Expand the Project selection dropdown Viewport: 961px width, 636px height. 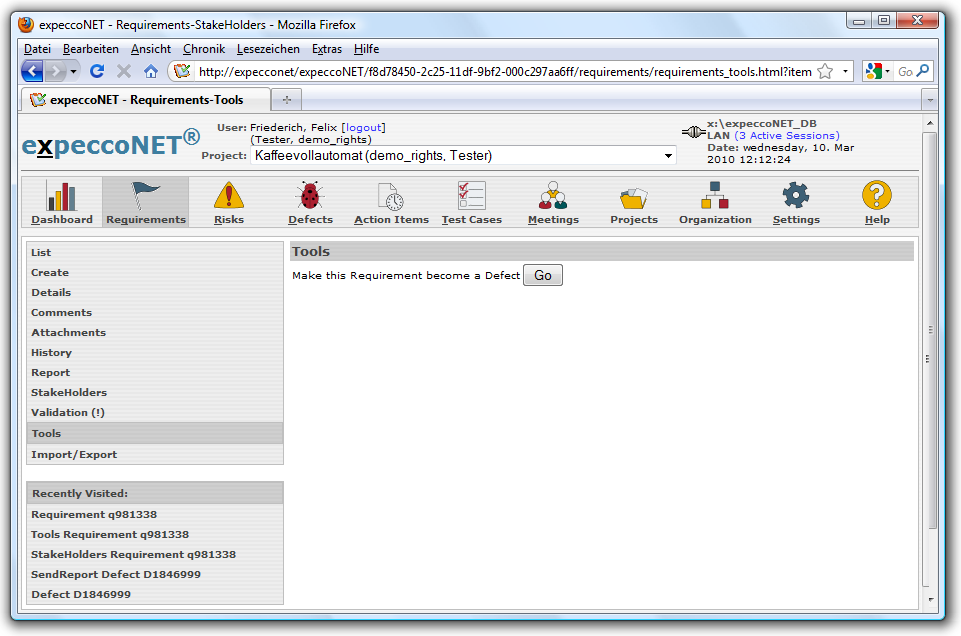point(668,156)
